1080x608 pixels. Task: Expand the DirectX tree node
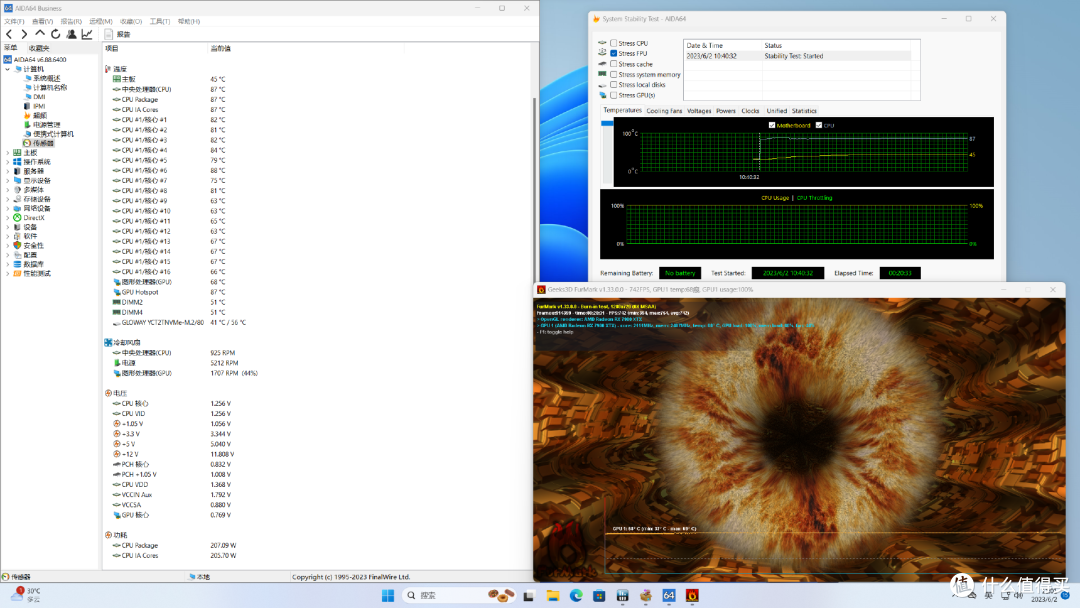pyautogui.click(x=8, y=218)
